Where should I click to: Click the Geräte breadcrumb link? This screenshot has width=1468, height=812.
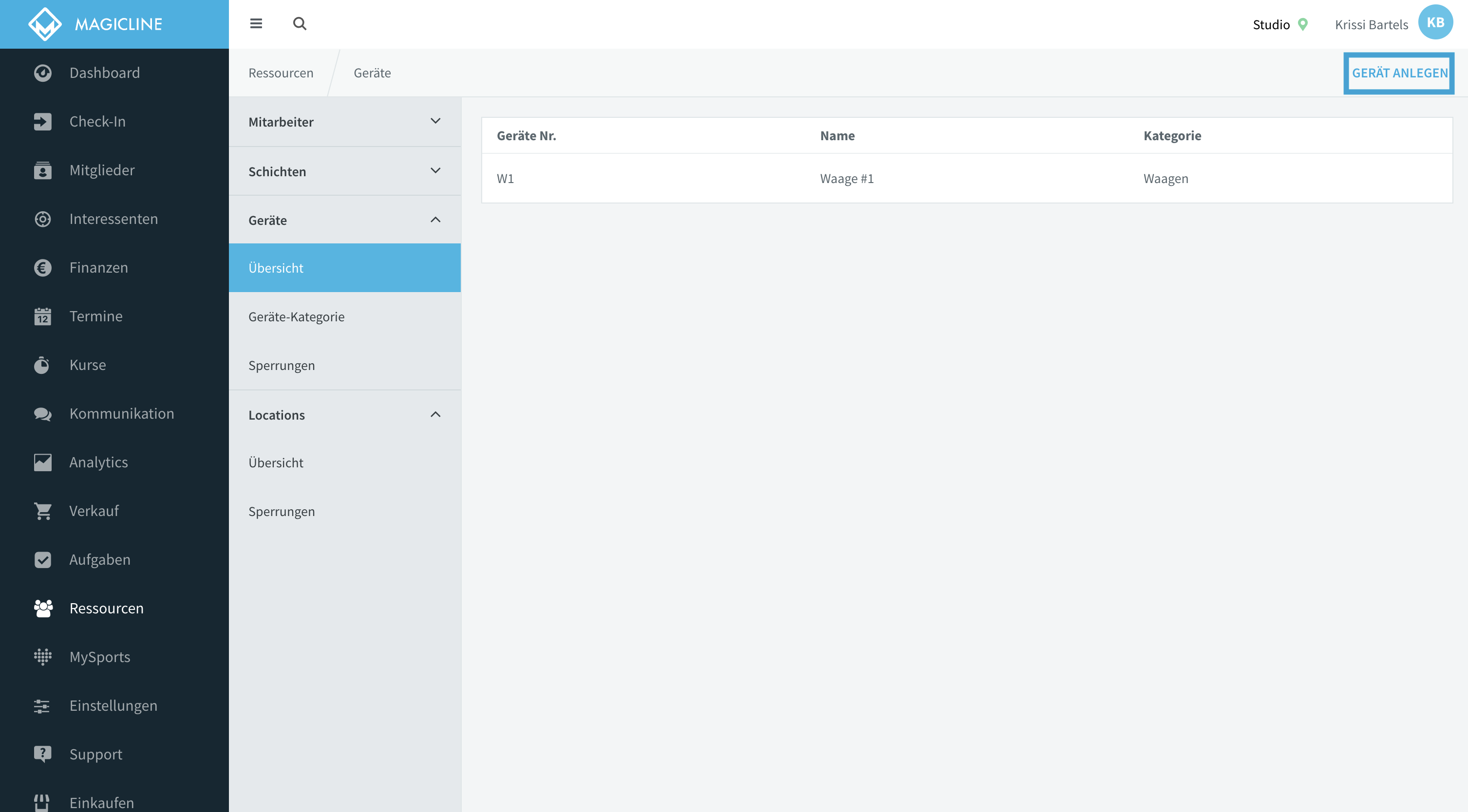click(x=372, y=73)
